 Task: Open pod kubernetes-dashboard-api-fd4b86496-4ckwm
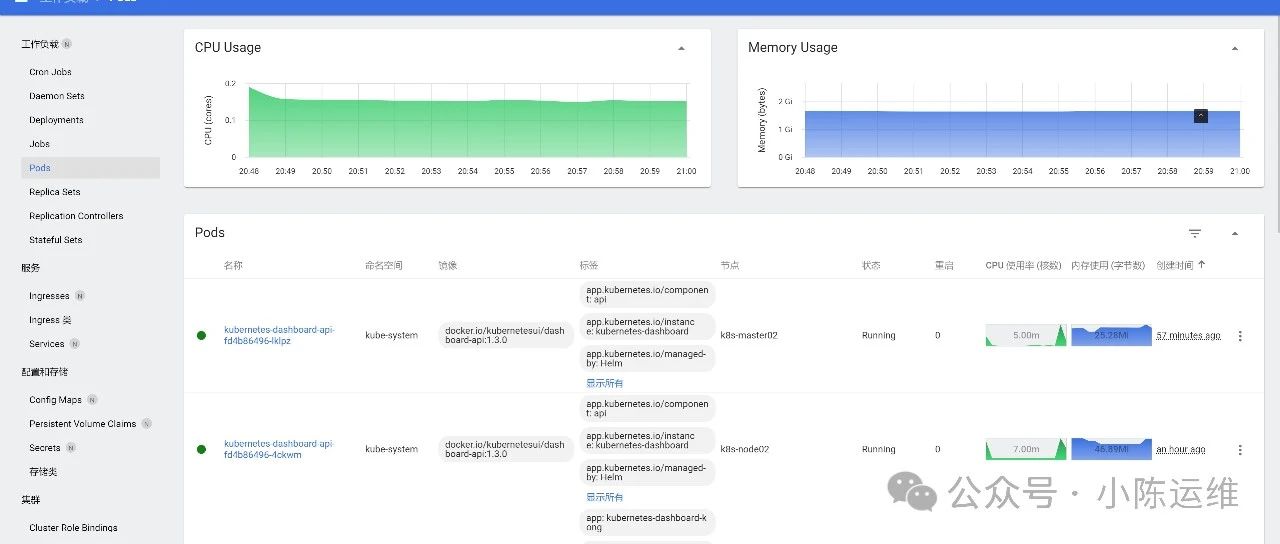(279, 449)
